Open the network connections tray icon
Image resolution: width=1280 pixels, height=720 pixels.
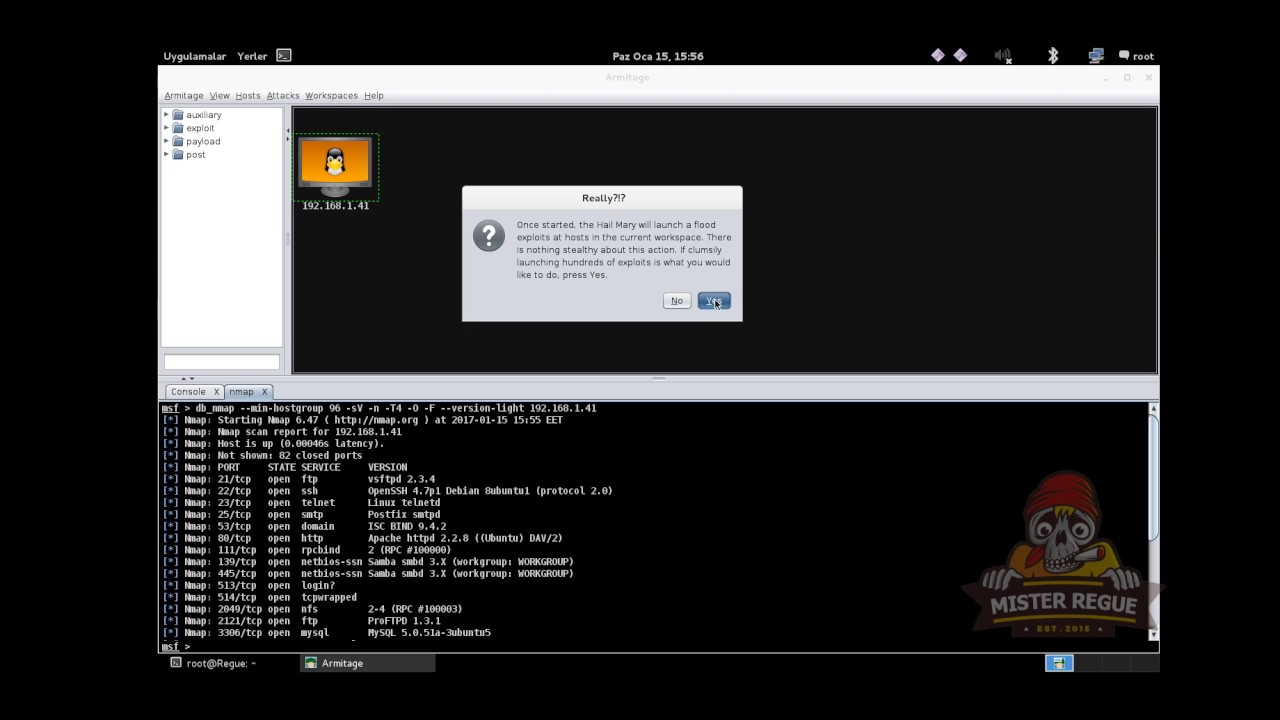click(x=1096, y=56)
